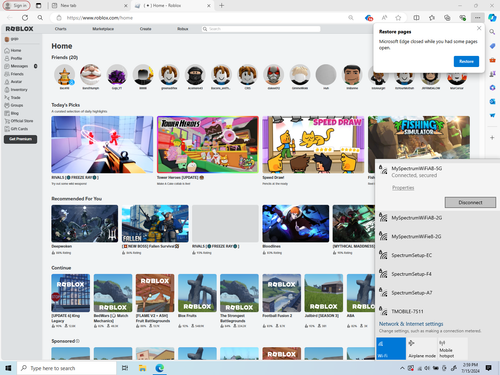Add a new Edge sidebar app
This screenshot has height=375, width=500.
[492, 137]
